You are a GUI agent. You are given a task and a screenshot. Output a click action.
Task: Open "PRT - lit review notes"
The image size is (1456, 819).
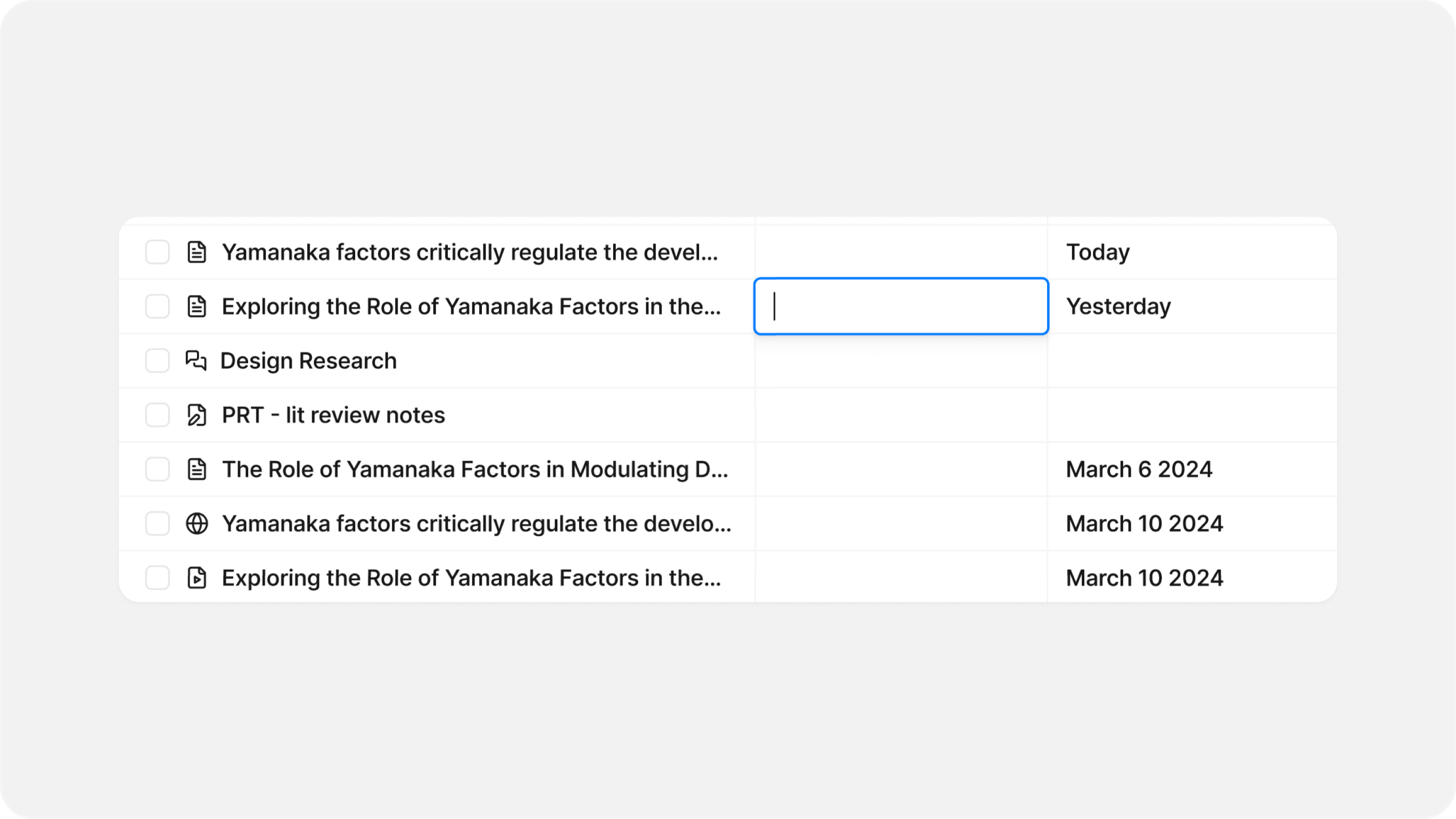tap(333, 415)
